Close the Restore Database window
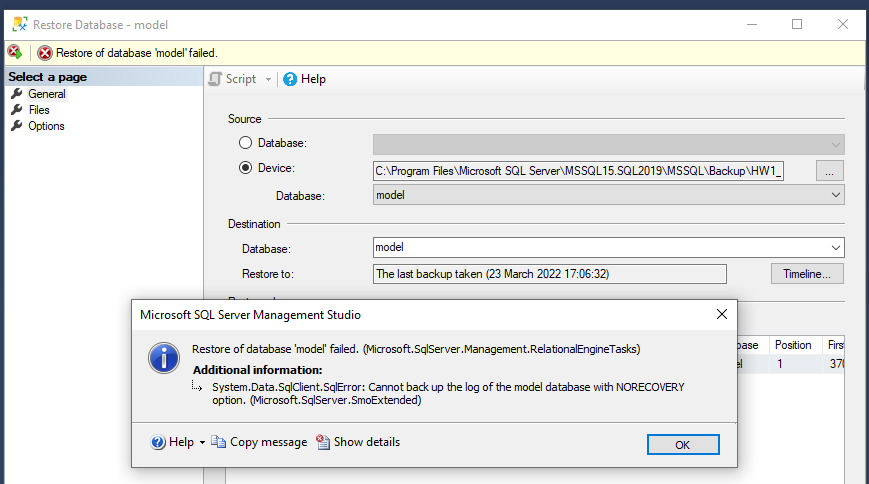Image resolution: width=869 pixels, height=484 pixels. coord(843,24)
